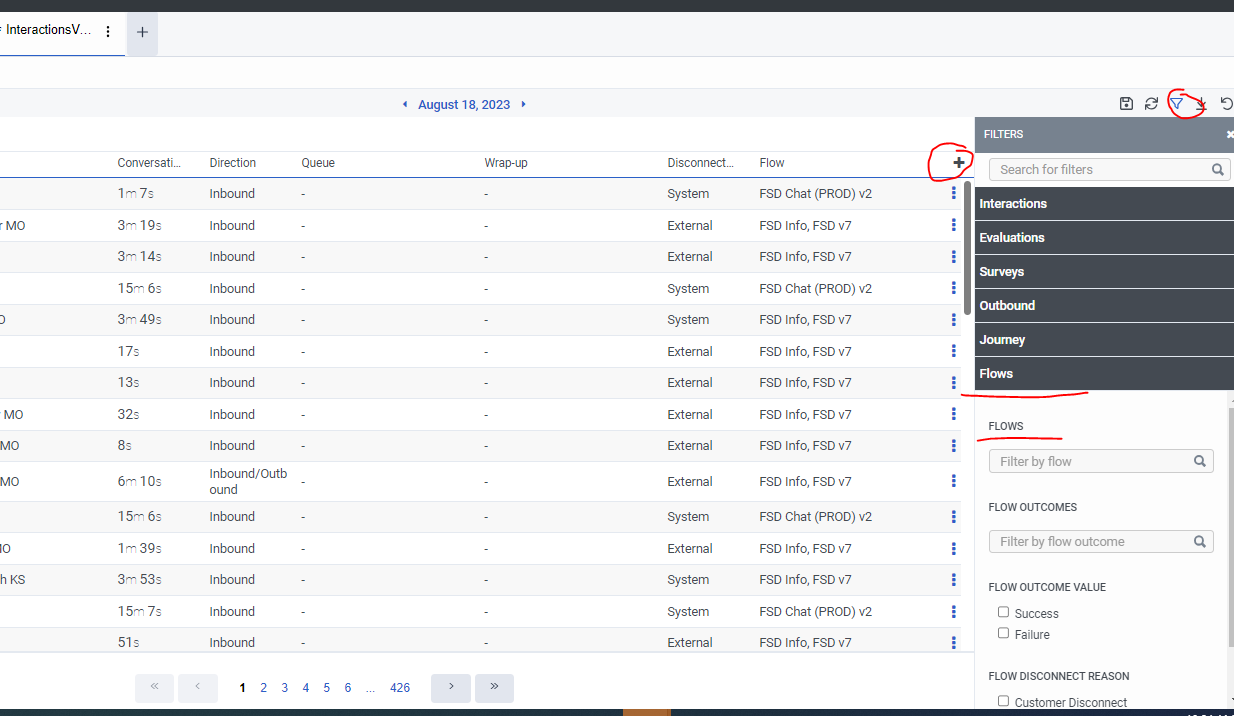Image resolution: width=1234 pixels, height=716 pixels.
Task: Focus the Search for filters field
Action: 1108,170
